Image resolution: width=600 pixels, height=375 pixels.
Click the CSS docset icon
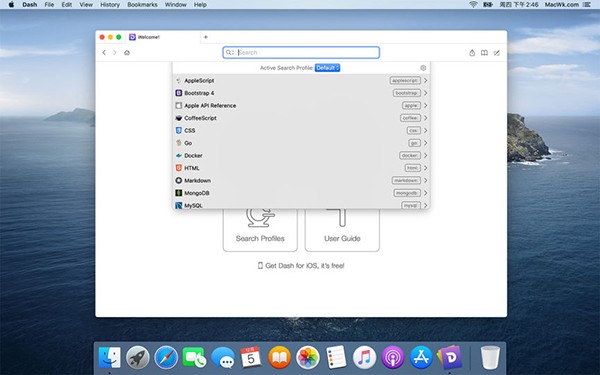click(x=179, y=130)
